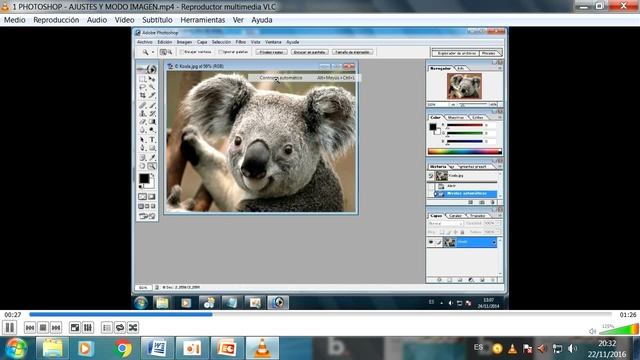Click the Encajar en pantalla button

[309, 52]
